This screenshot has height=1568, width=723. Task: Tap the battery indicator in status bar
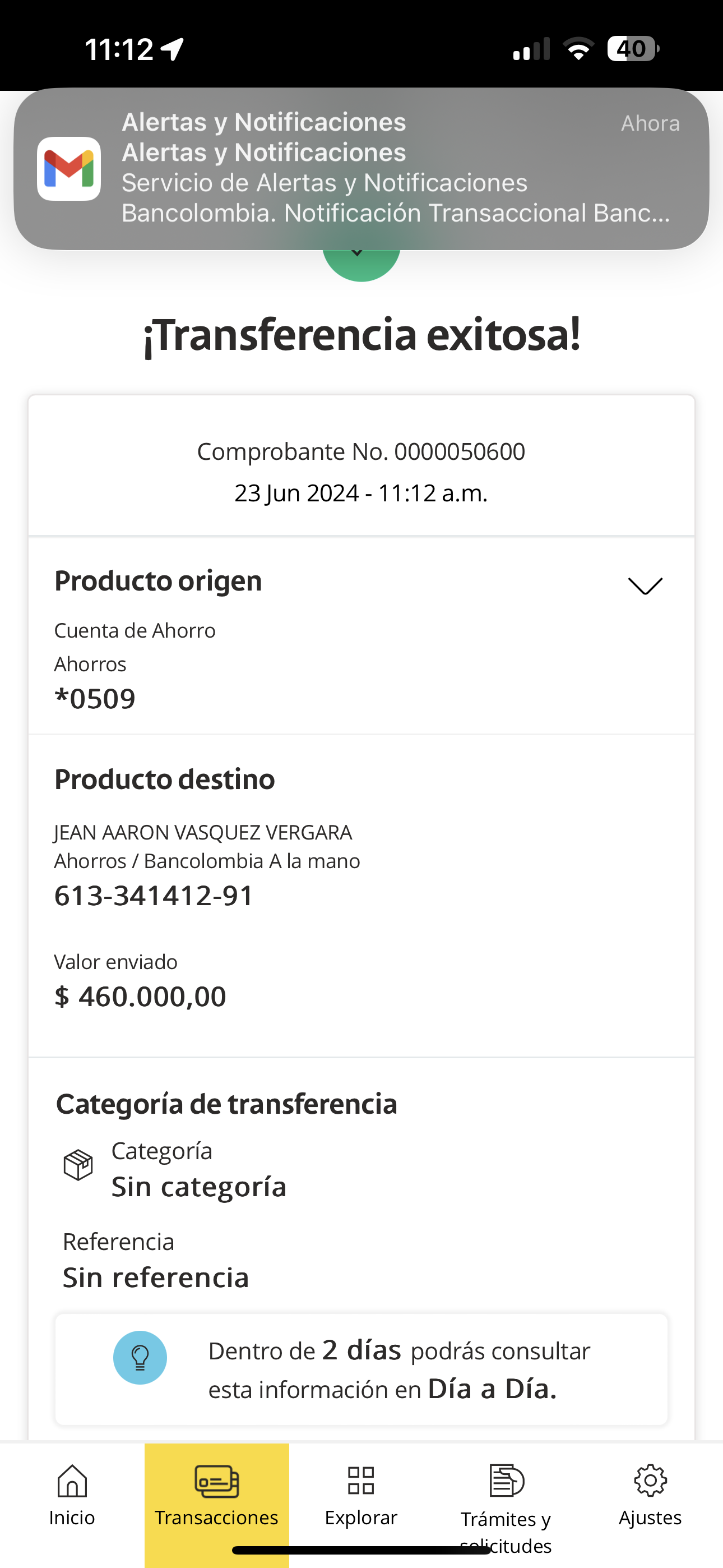632,49
